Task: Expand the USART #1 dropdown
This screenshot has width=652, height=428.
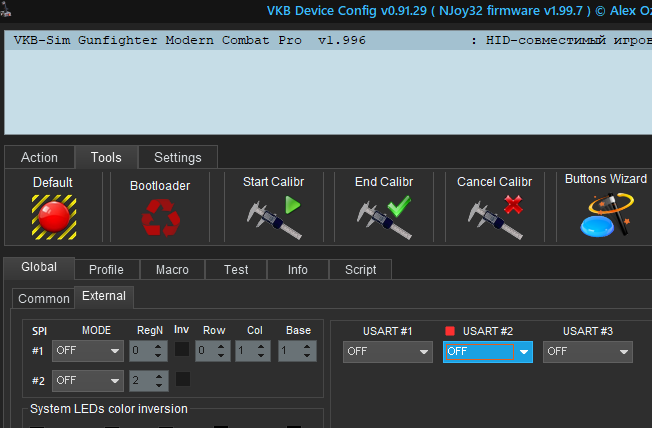Action: point(387,351)
